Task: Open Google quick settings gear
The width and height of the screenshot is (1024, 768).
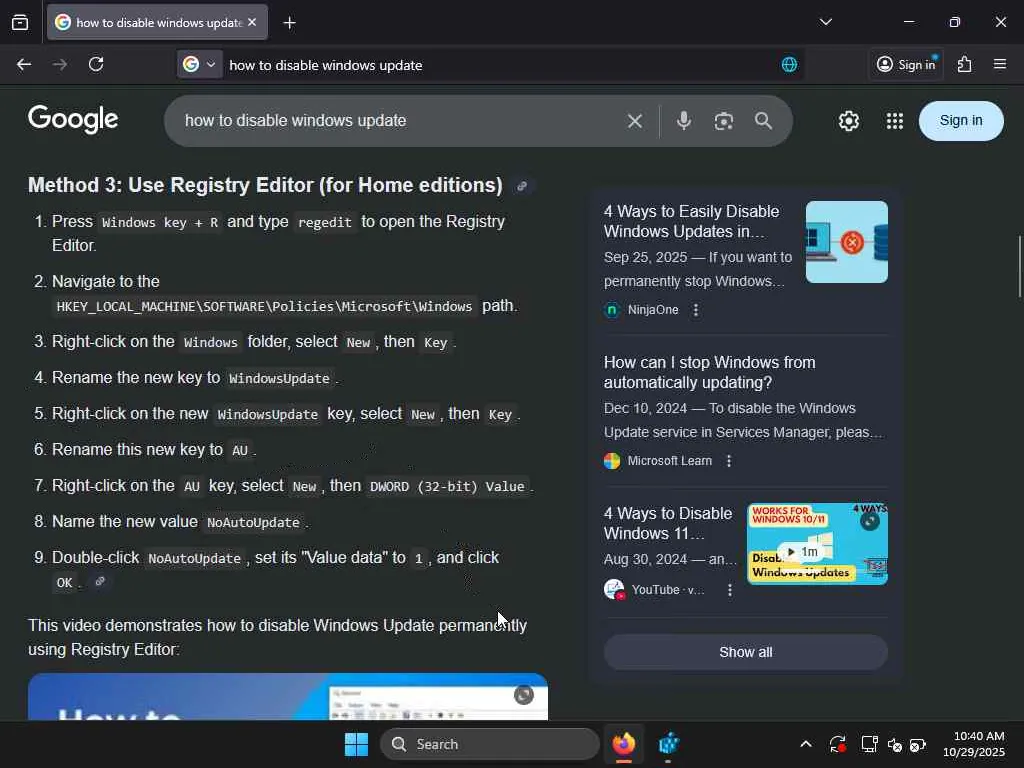Action: click(x=848, y=121)
